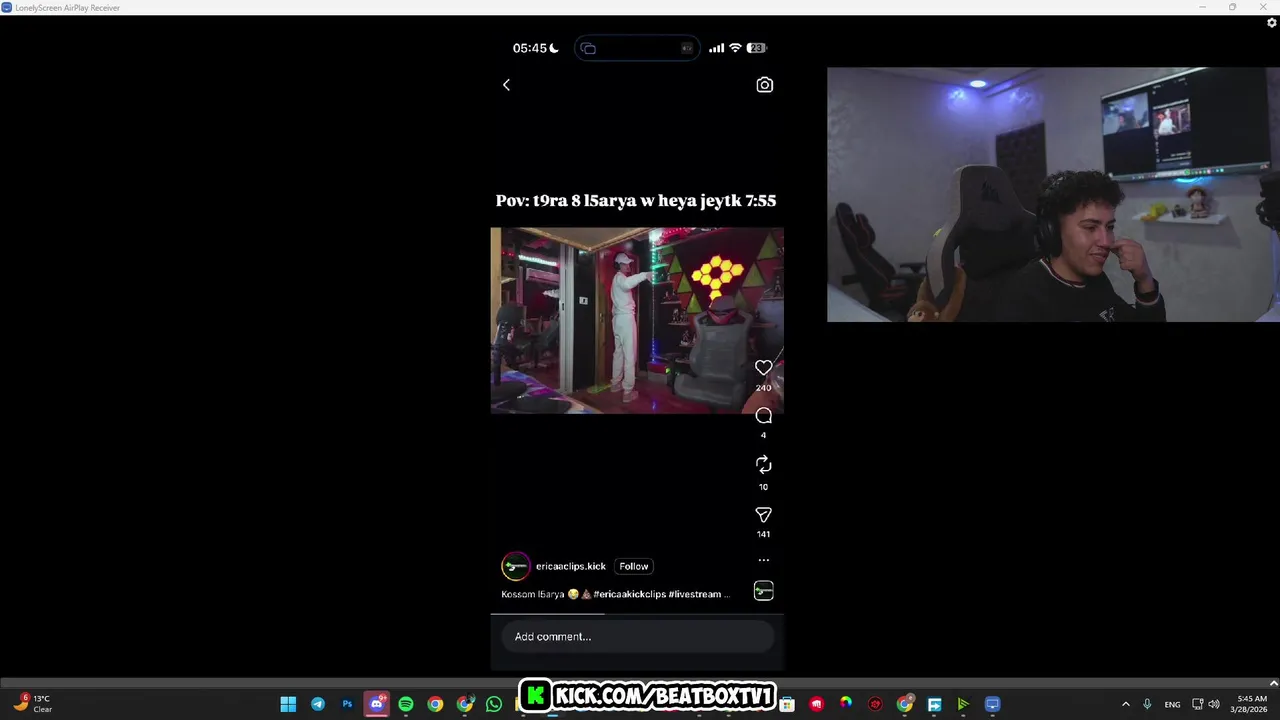Click the Add comment field
Image resolution: width=1280 pixels, height=720 pixels.
[x=637, y=637]
